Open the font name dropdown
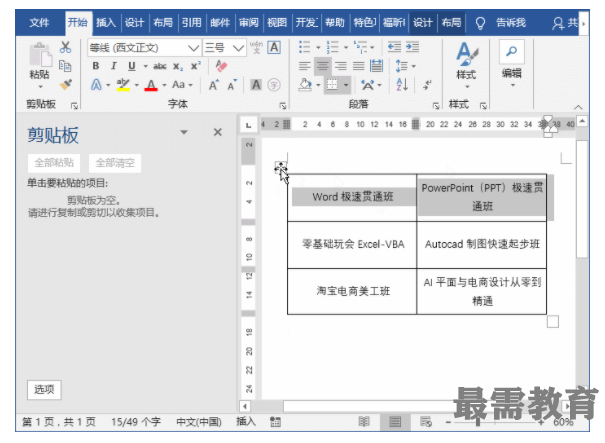This screenshot has height=443, width=605. point(193,48)
